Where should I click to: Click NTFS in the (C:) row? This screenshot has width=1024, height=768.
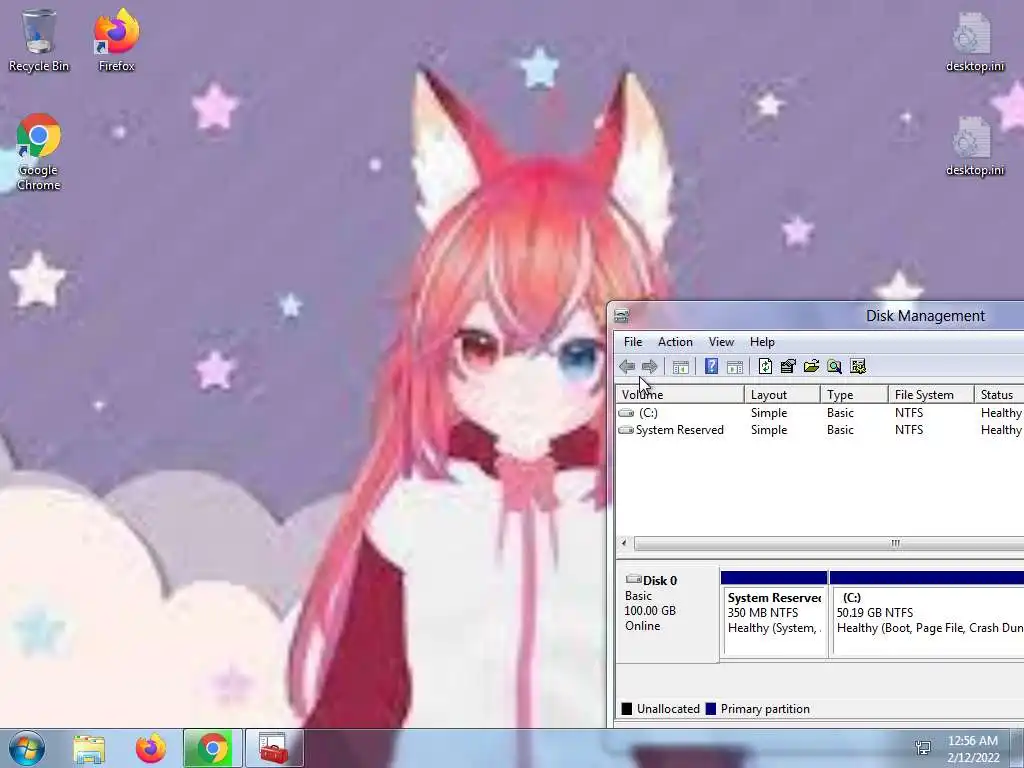coord(909,413)
